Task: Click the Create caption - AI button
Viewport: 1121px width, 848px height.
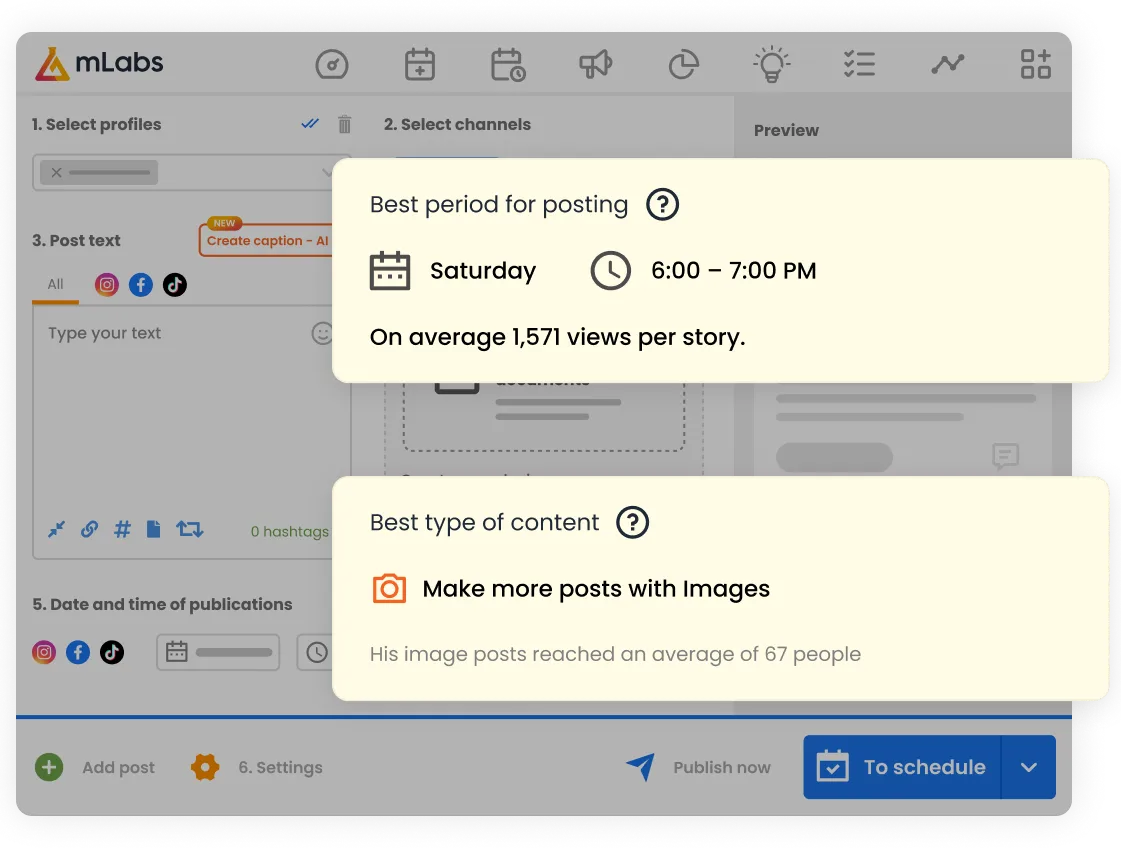Action: [x=267, y=241]
